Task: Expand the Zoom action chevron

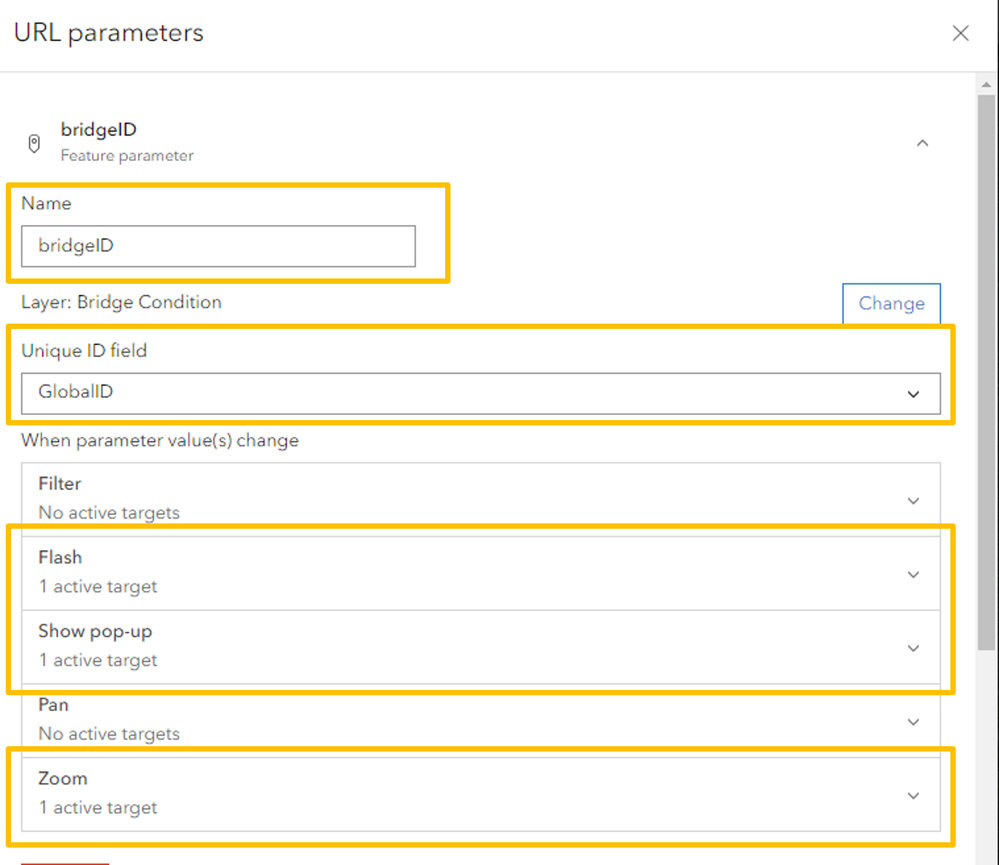Action: 912,795
